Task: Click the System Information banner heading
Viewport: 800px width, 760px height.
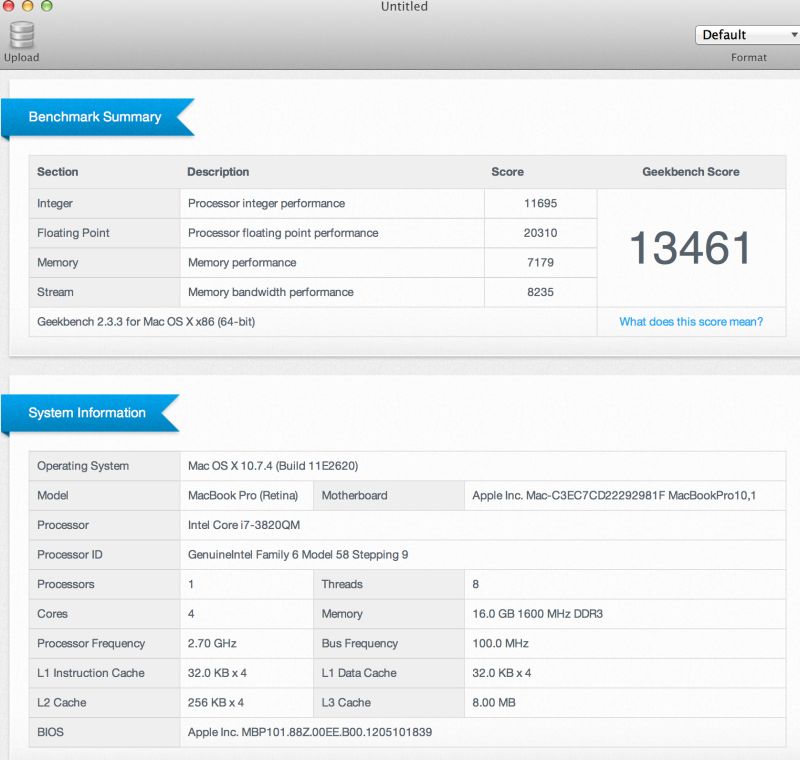Action: (87, 413)
